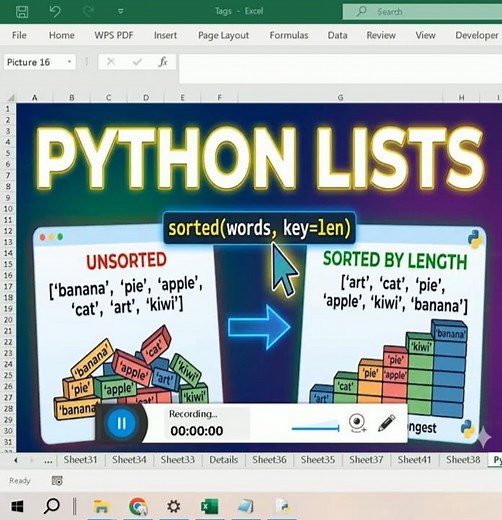The height and width of the screenshot is (520, 502).
Task: Click the Save icon in title bar
Action: [x=22, y=12]
